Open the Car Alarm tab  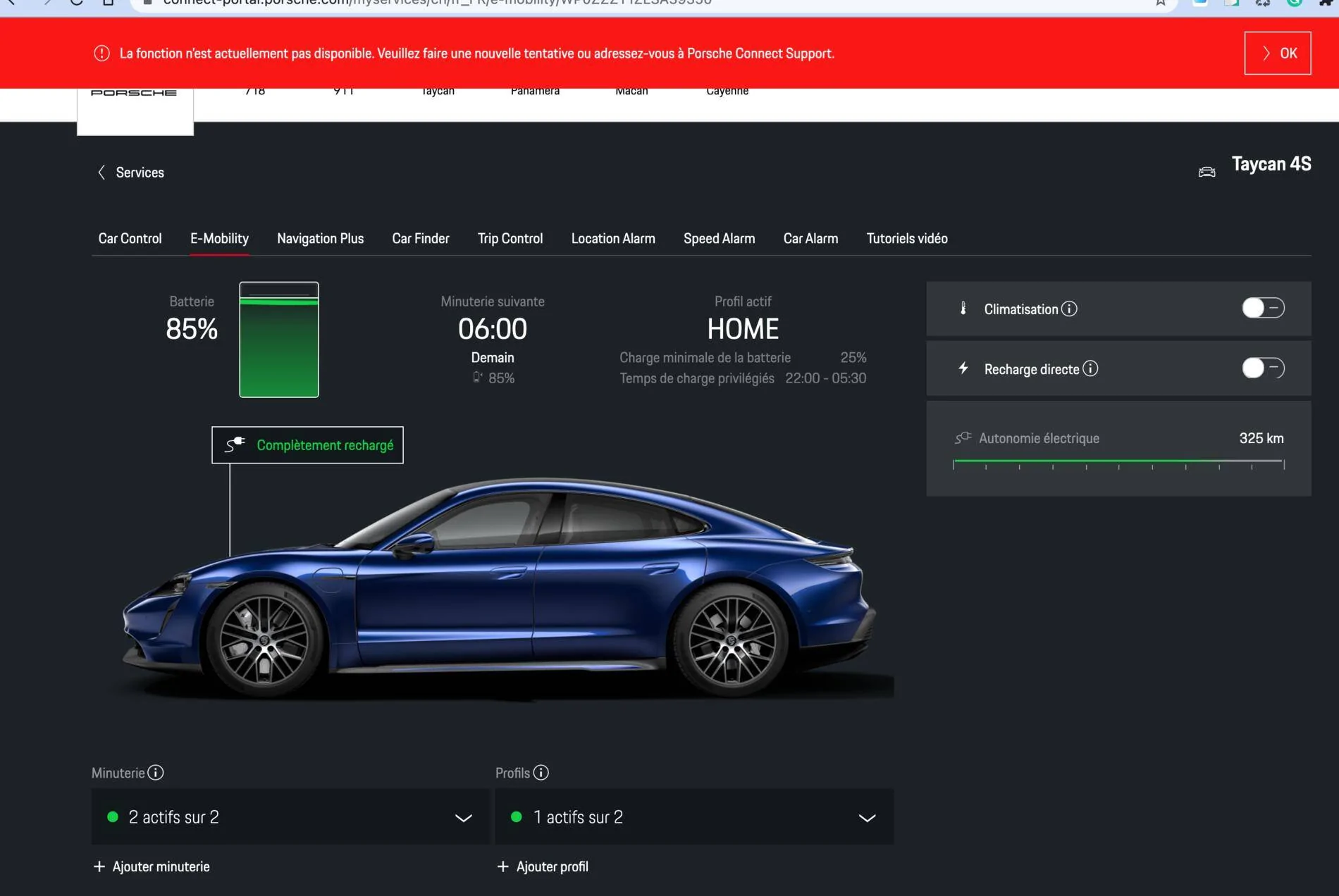(x=810, y=239)
